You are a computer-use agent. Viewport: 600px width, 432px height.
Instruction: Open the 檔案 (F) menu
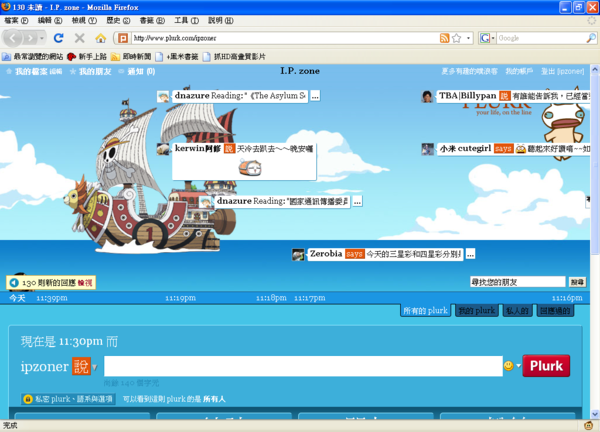(x=16, y=20)
